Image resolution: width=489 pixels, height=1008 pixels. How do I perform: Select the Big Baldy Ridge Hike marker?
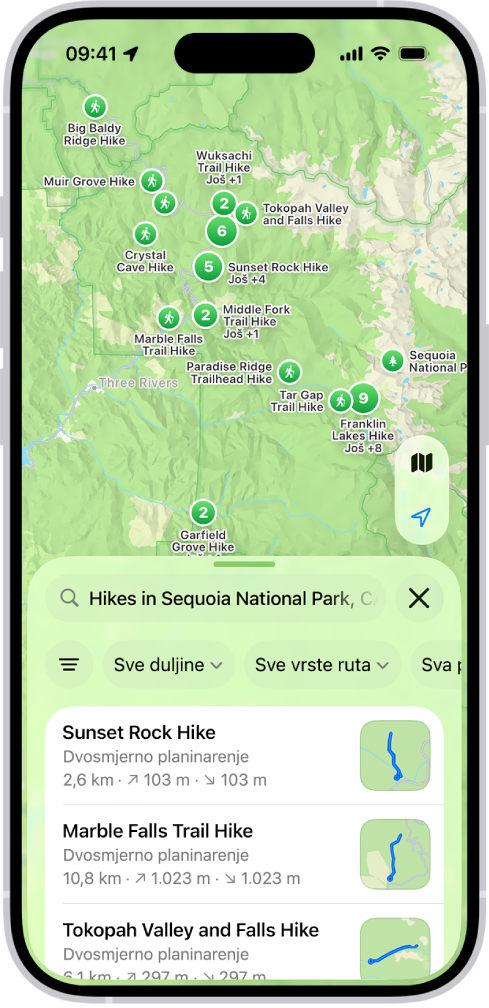coord(95,107)
